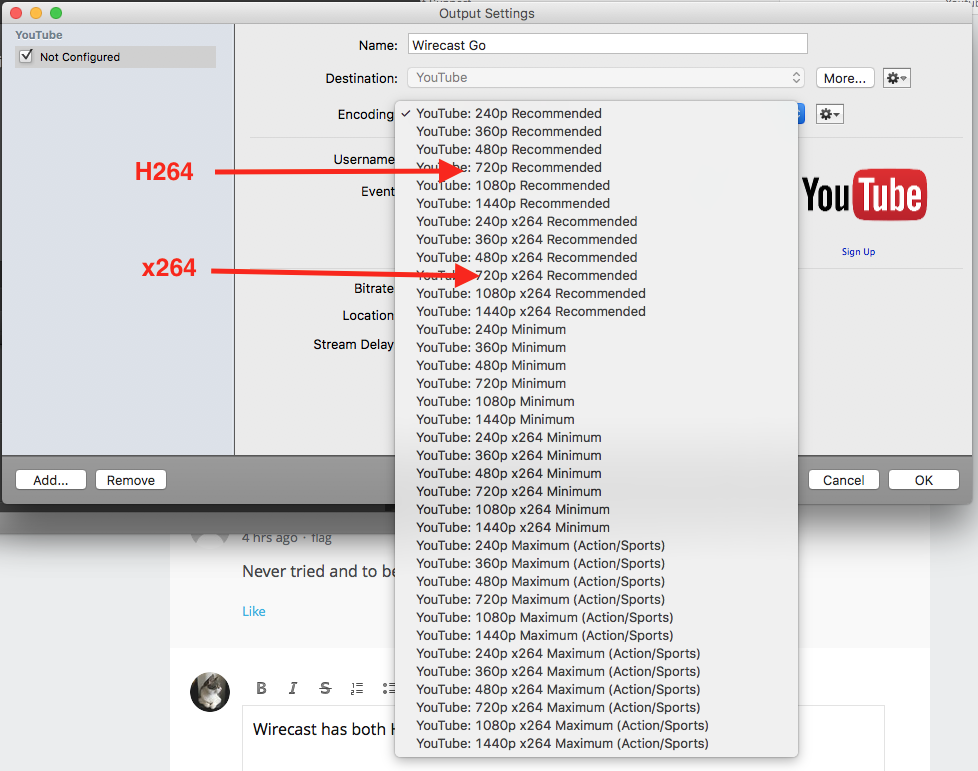Select YouTube: 240p Recommended
This screenshot has width=978, height=771.
(x=596, y=114)
